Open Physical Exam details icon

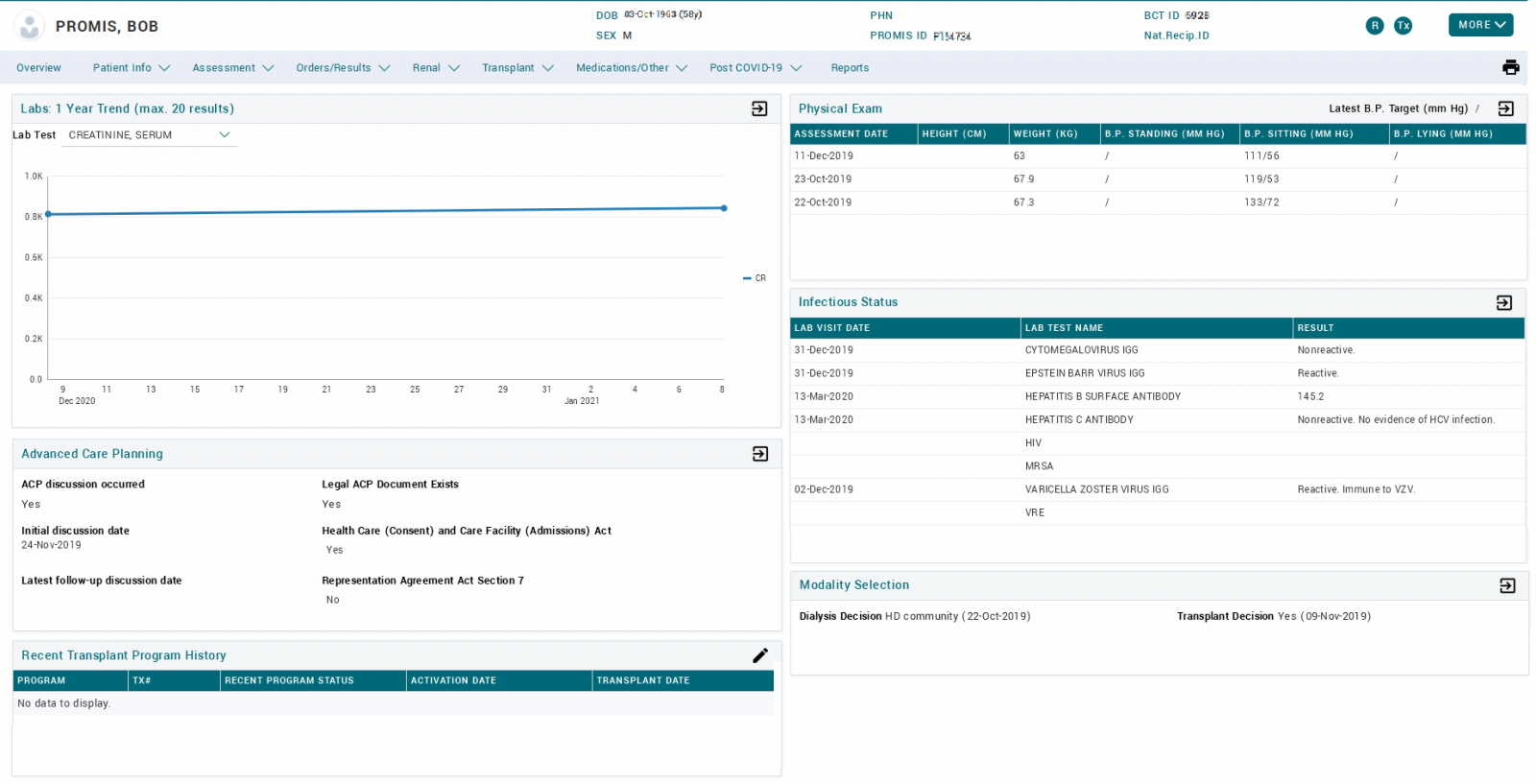[x=1505, y=109]
